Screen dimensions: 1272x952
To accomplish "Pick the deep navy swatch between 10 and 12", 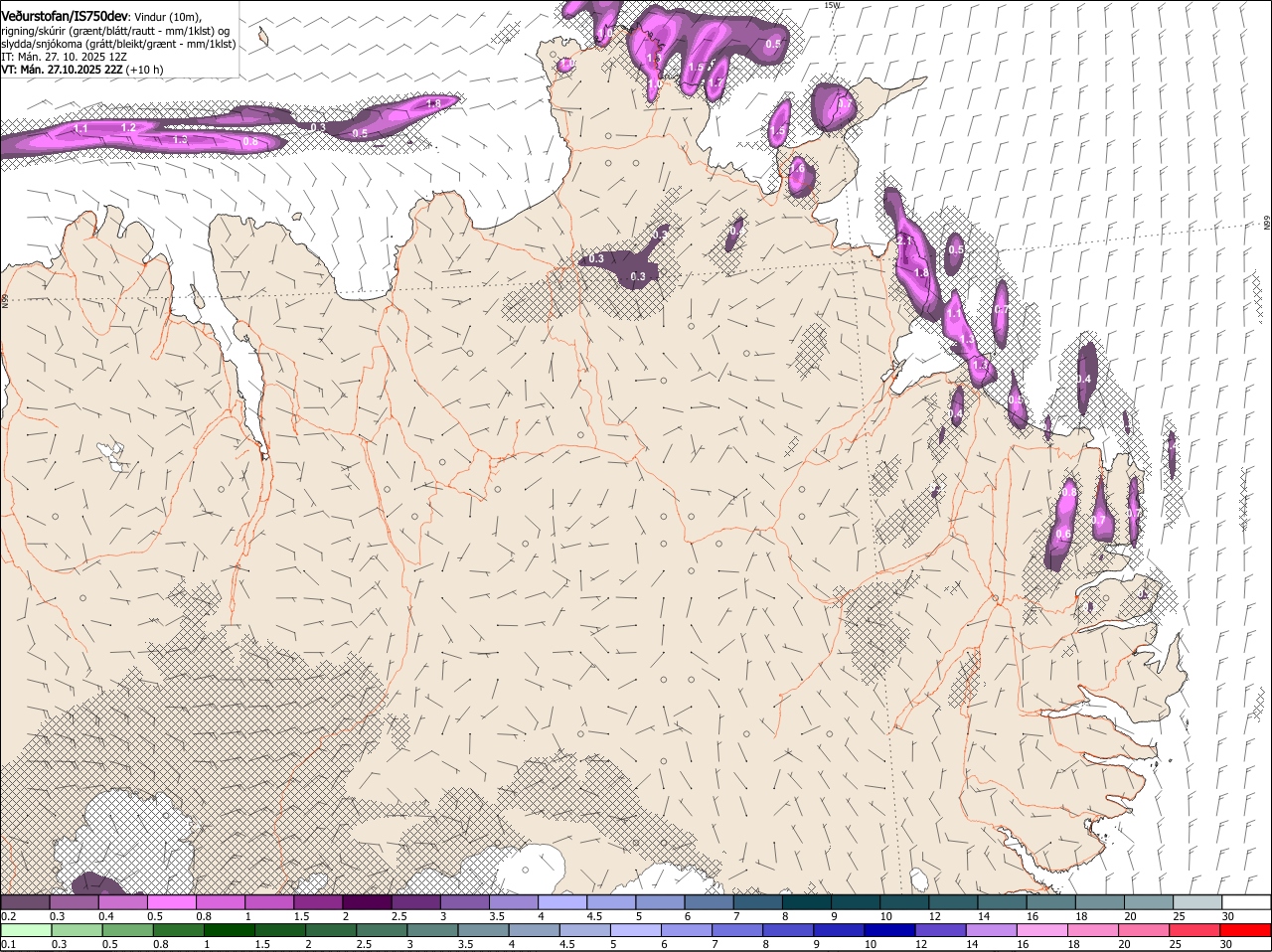I will click(x=890, y=930).
